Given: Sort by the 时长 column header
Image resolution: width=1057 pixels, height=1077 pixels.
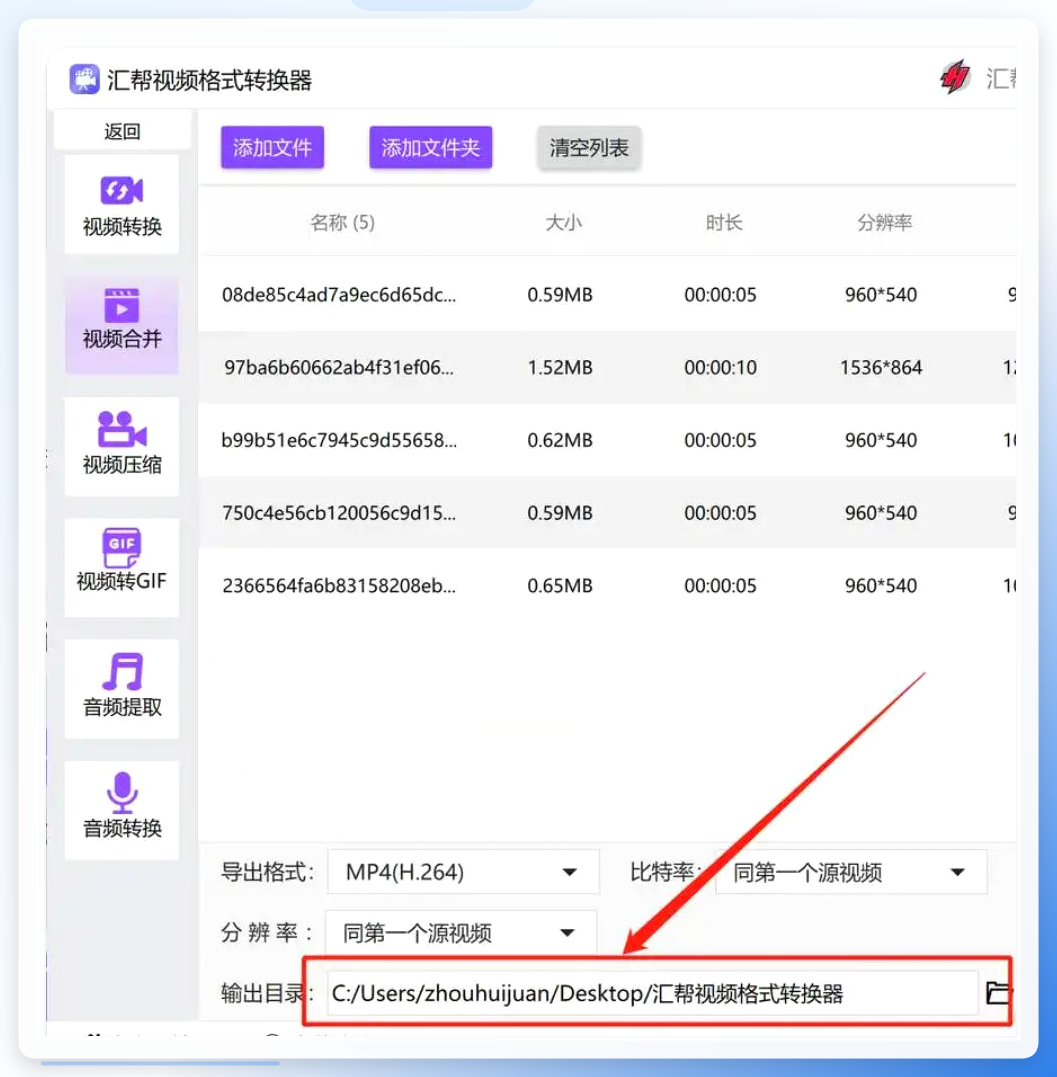Looking at the screenshot, I should tap(724, 223).
